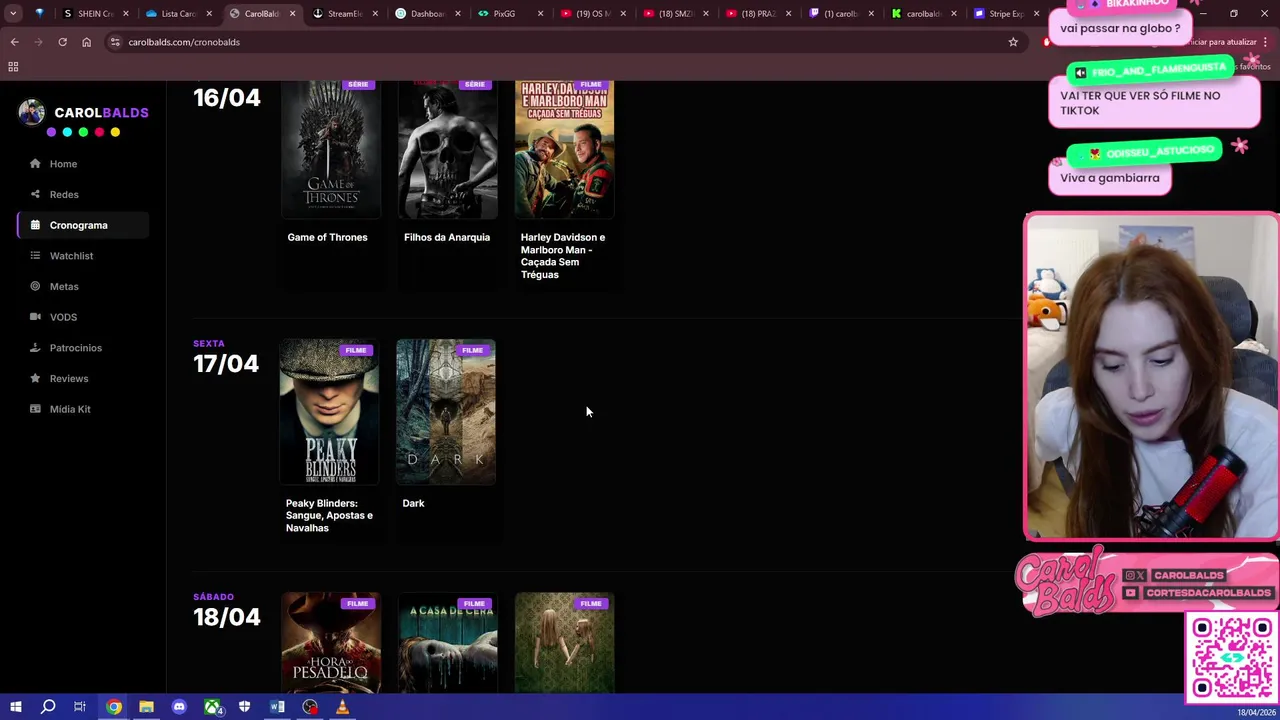Open the Game of Thrones poster
The width and height of the screenshot is (1280, 720).
pos(331,149)
